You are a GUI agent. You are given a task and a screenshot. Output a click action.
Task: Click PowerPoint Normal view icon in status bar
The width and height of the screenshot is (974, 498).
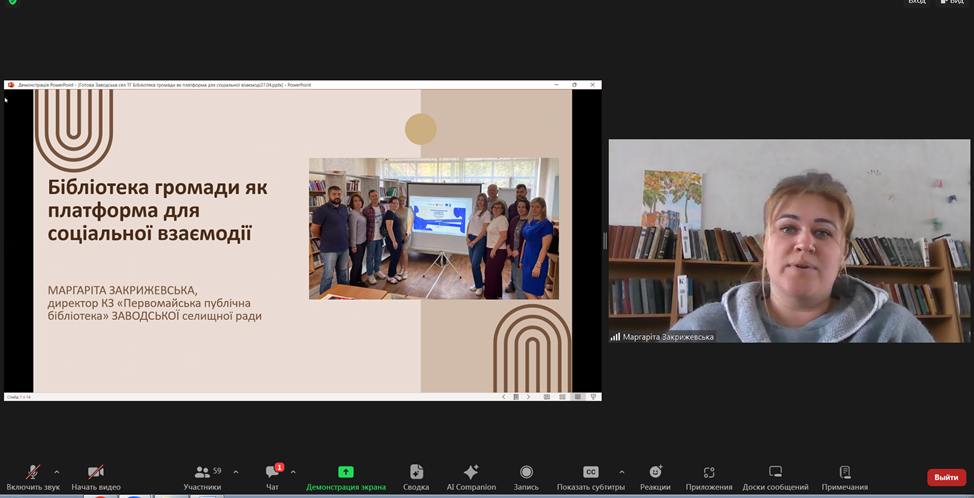point(547,397)
